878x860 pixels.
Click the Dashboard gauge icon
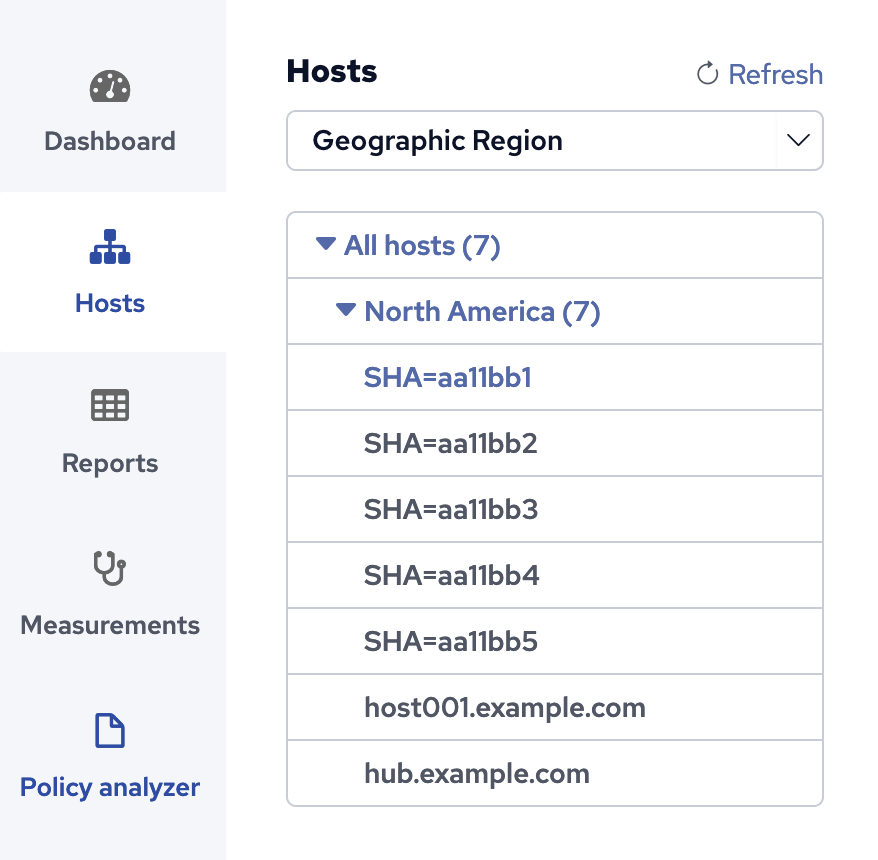[x=110, y=87]
